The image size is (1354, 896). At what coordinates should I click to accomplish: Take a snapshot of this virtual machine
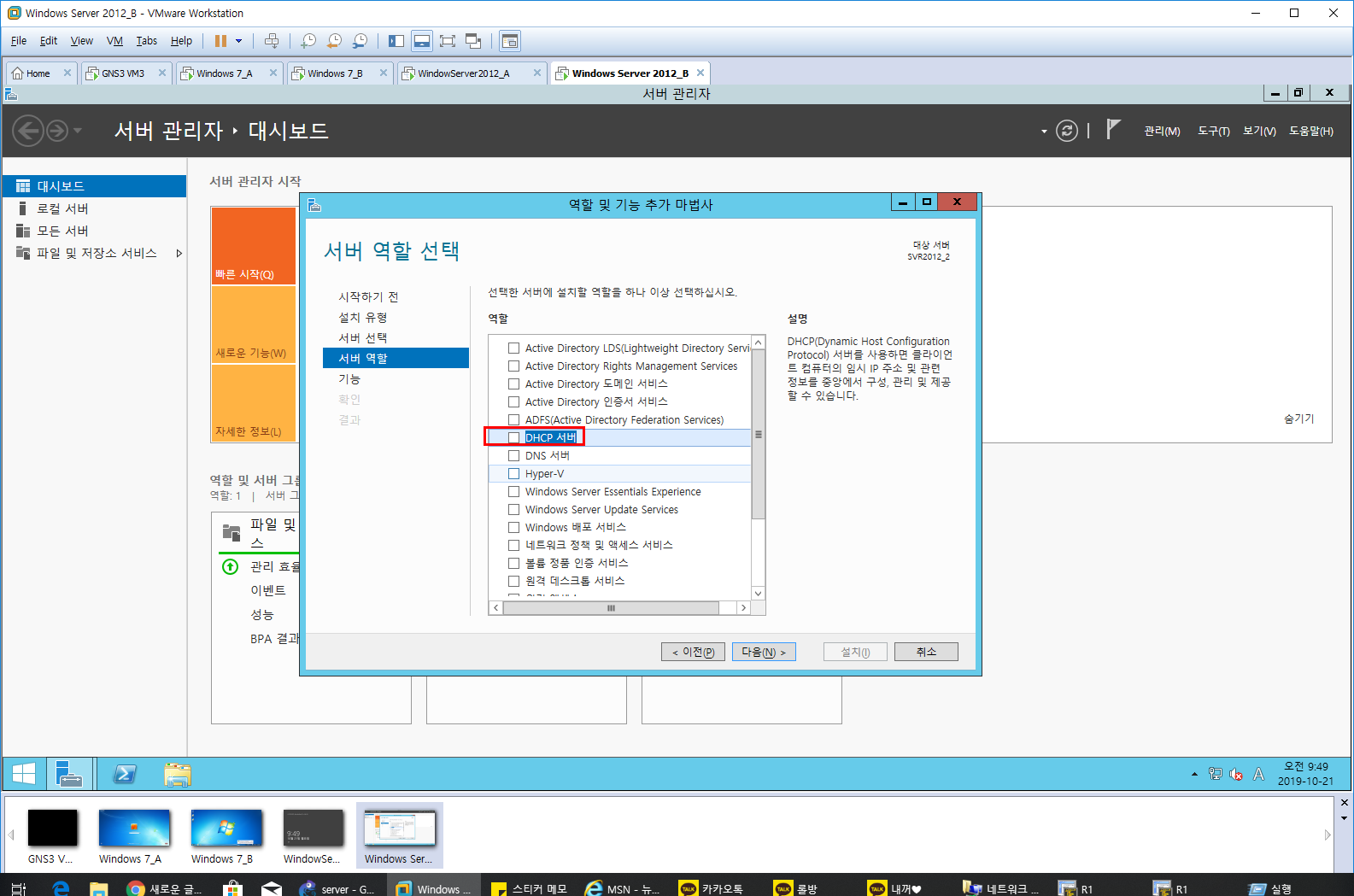(x=308, y=41)
